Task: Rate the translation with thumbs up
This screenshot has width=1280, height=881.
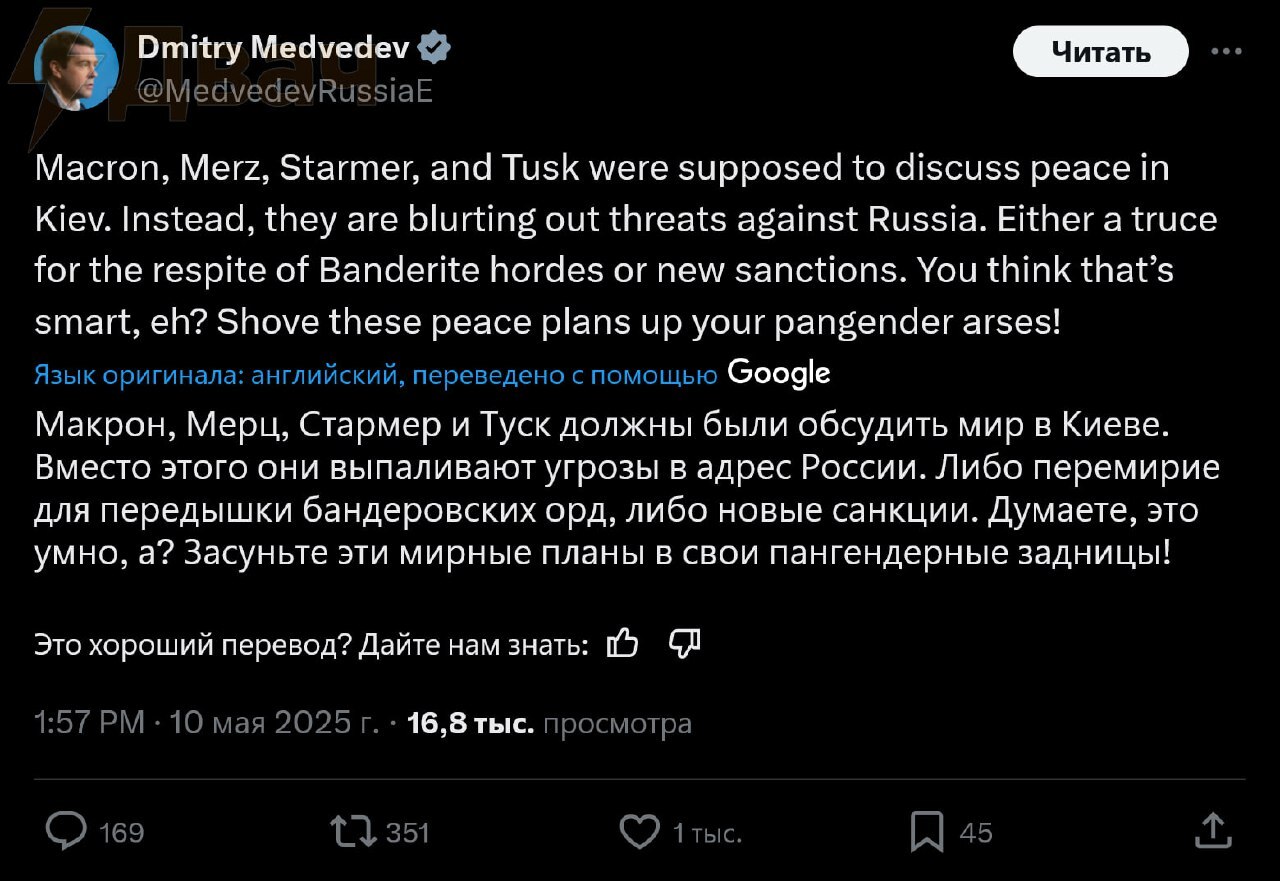Action: point(623,645)
